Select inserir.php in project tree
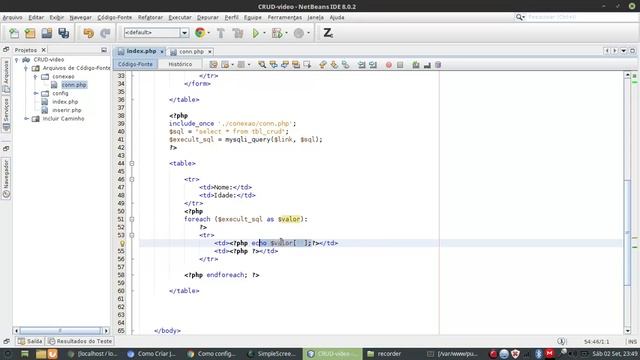The width and height of the screenshot is (640, 360). click(67, 110)
